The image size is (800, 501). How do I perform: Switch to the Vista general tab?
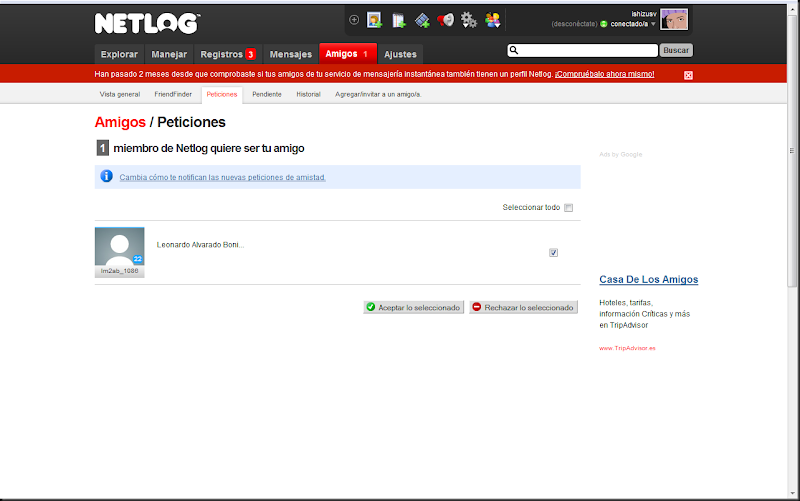(x=120, y=94)
